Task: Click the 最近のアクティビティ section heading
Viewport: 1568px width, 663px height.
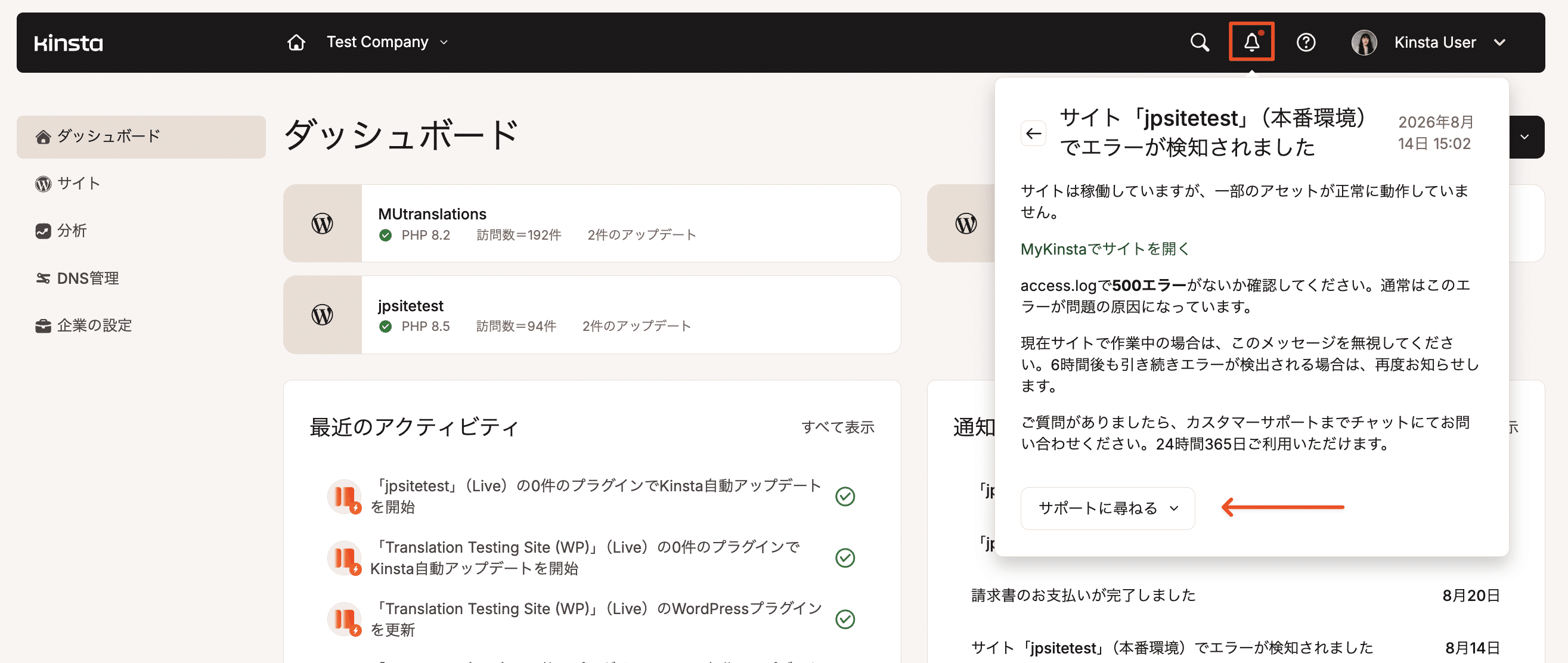Action: tap(414, 427)
